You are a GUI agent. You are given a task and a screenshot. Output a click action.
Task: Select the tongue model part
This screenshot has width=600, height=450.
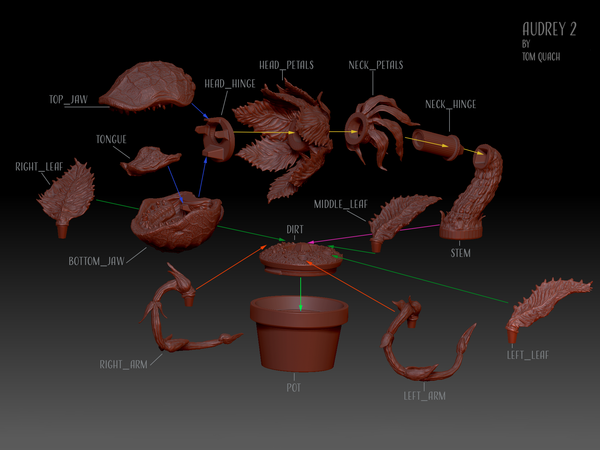[x=150, y=161]
